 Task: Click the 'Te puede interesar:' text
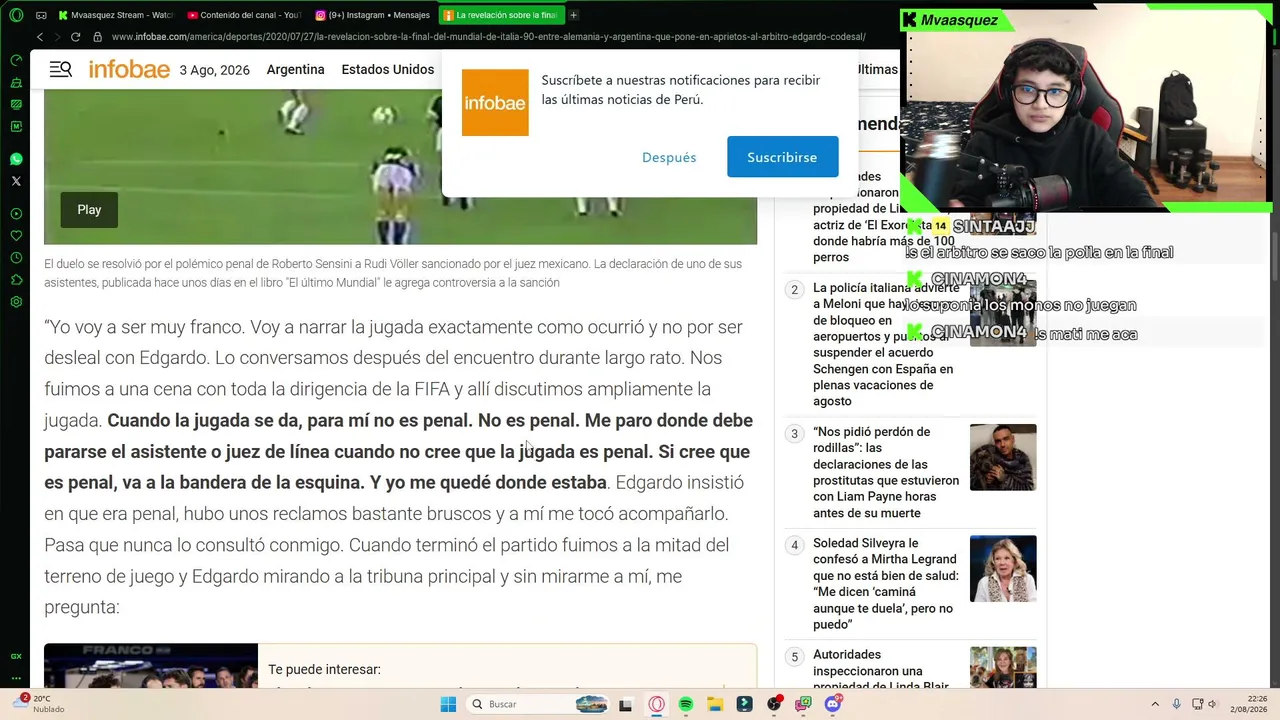point(324,669)
